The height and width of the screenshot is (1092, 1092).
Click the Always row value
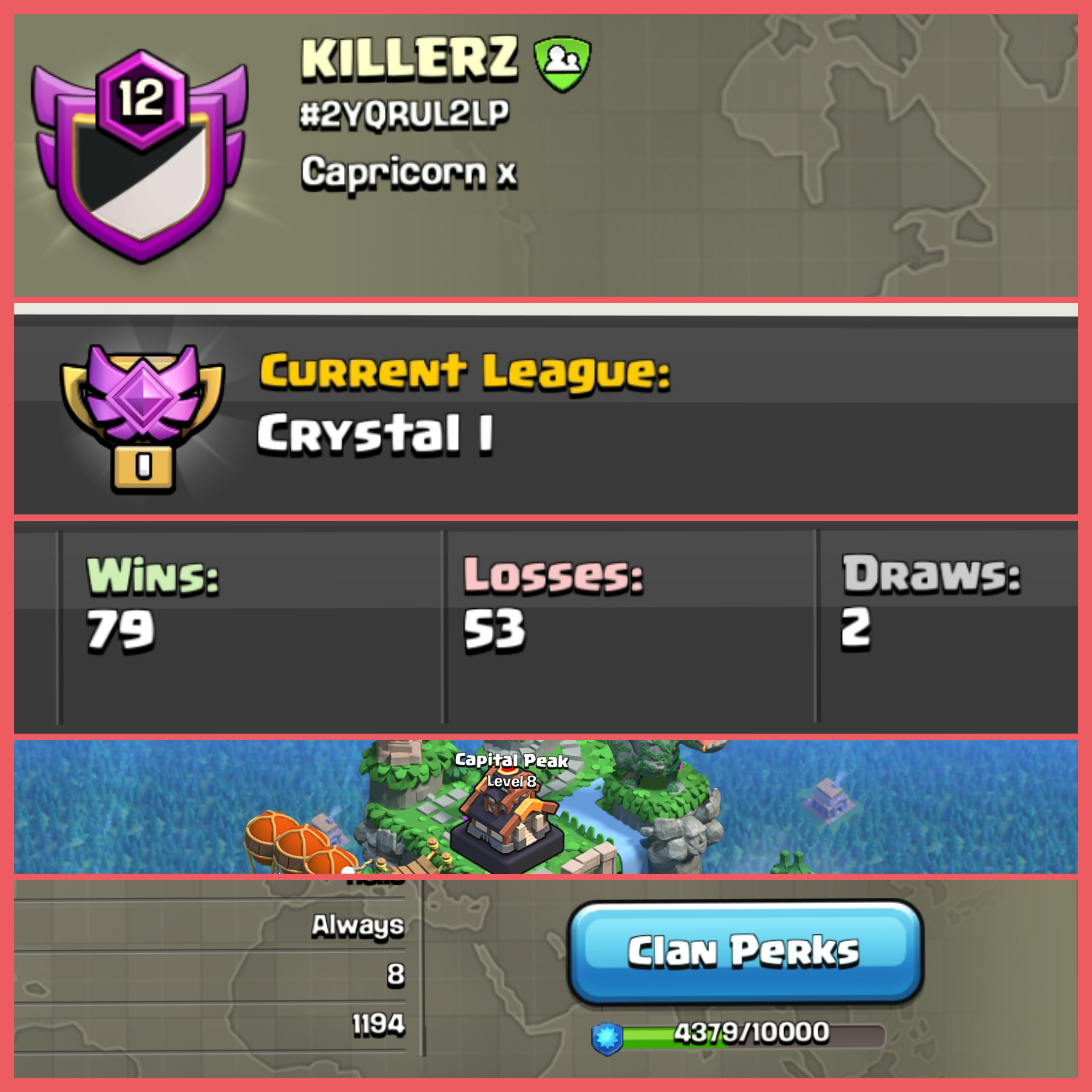358,925
